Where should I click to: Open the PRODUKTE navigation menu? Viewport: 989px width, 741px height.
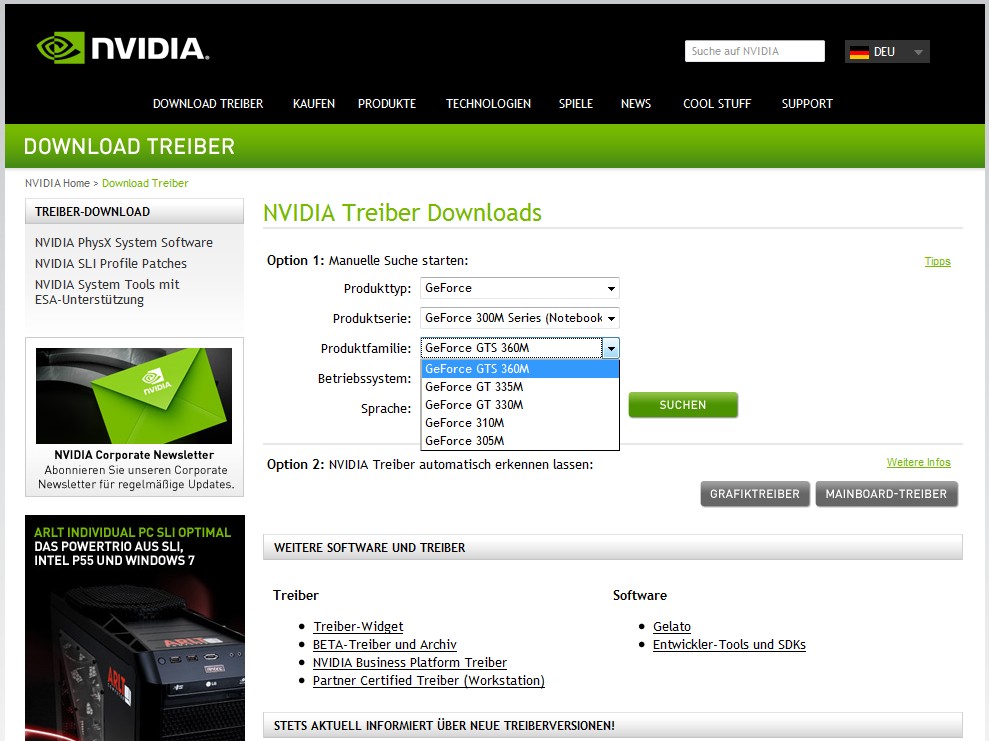click(x=387, y=103)
